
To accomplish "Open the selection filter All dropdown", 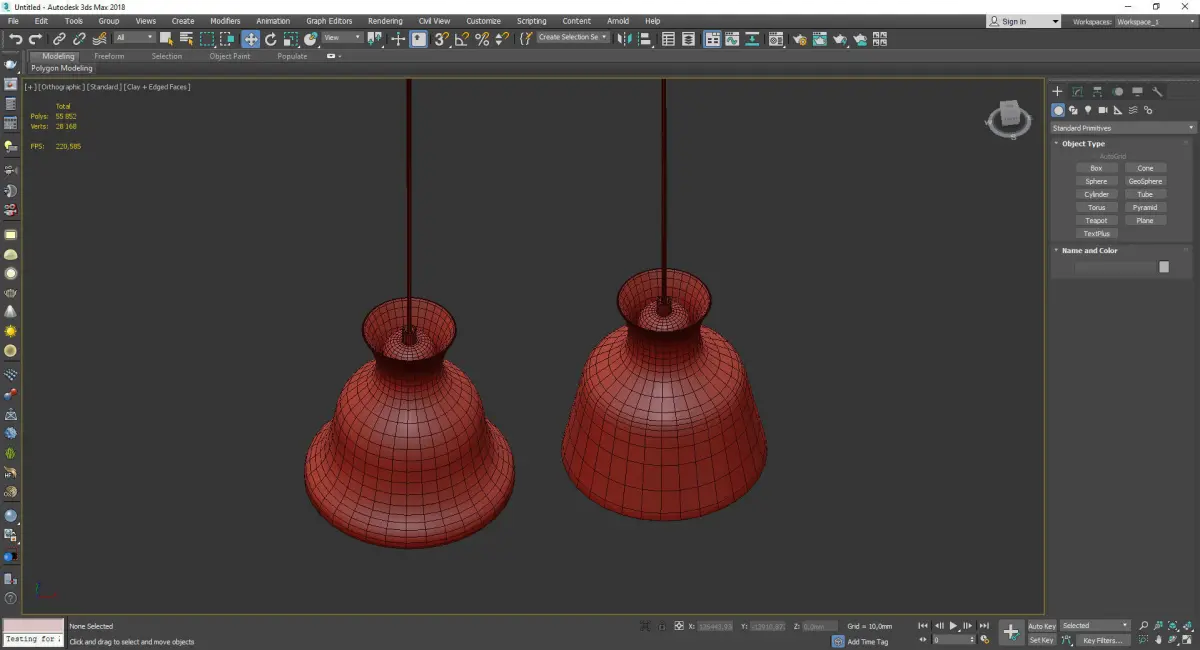I will click(134, 38).
